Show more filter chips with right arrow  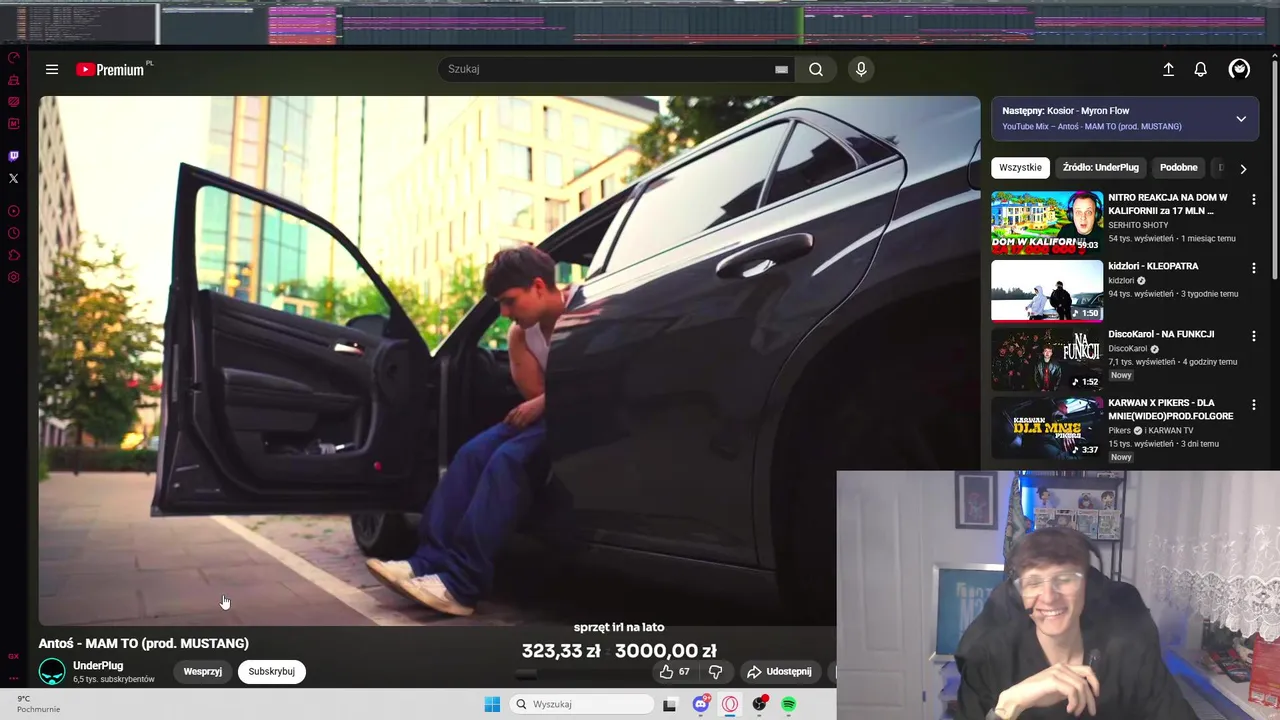1243,169
